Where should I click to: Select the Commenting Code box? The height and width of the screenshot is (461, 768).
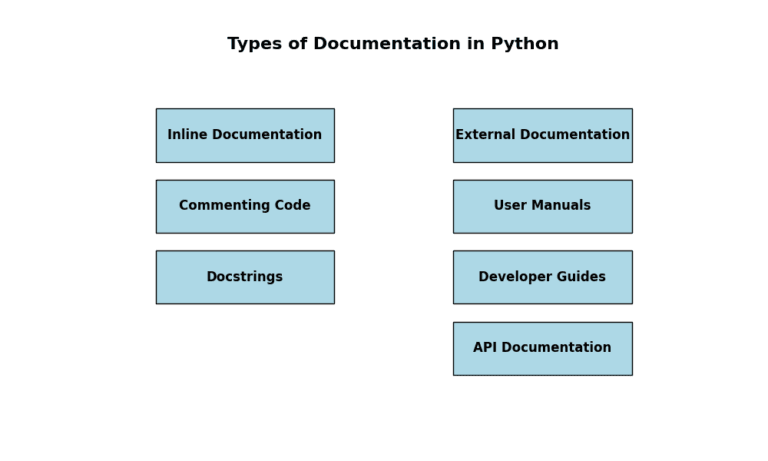(245, 207)
